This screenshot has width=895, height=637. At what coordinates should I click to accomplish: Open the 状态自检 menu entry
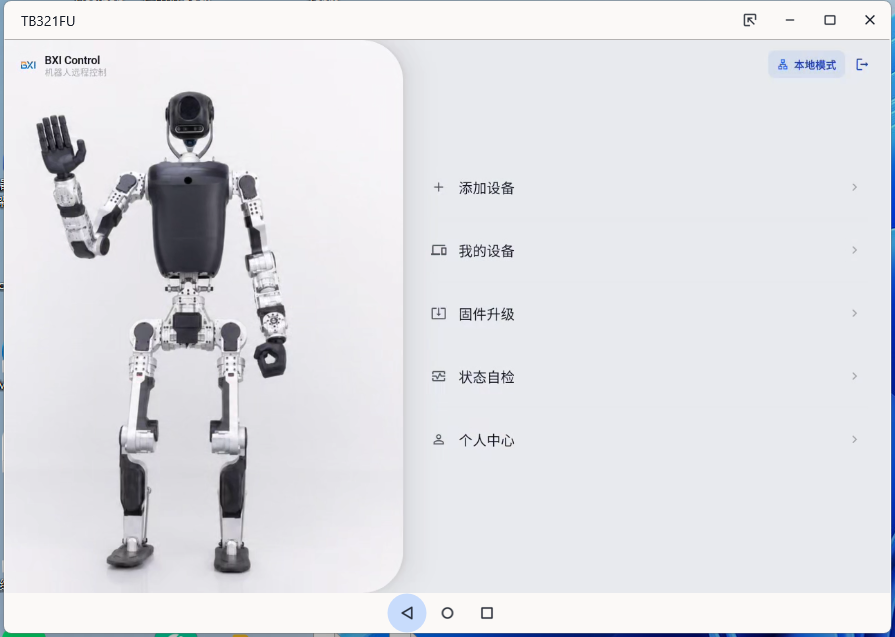click(x=645, y=376)
